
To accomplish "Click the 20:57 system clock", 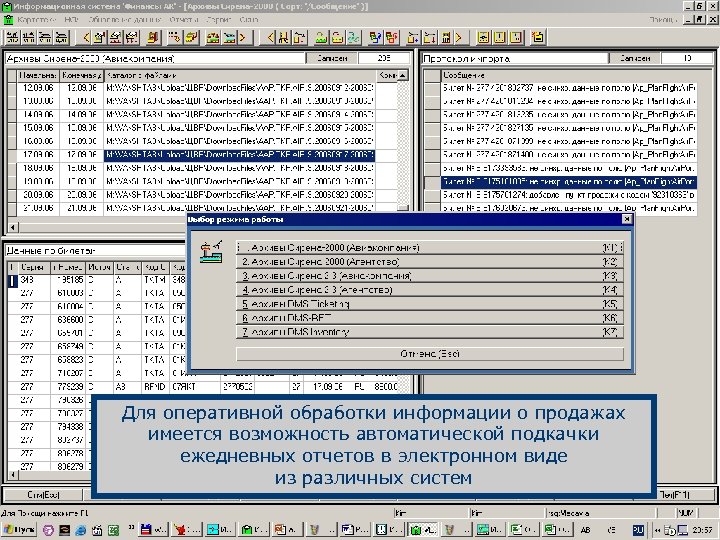I will (703, 530).
